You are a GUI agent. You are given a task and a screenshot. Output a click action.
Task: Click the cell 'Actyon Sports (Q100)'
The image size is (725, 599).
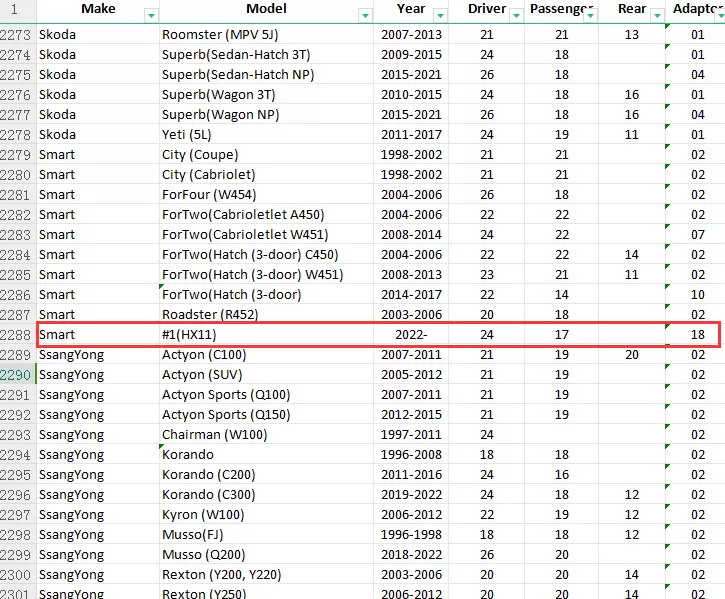coord(266,395)
